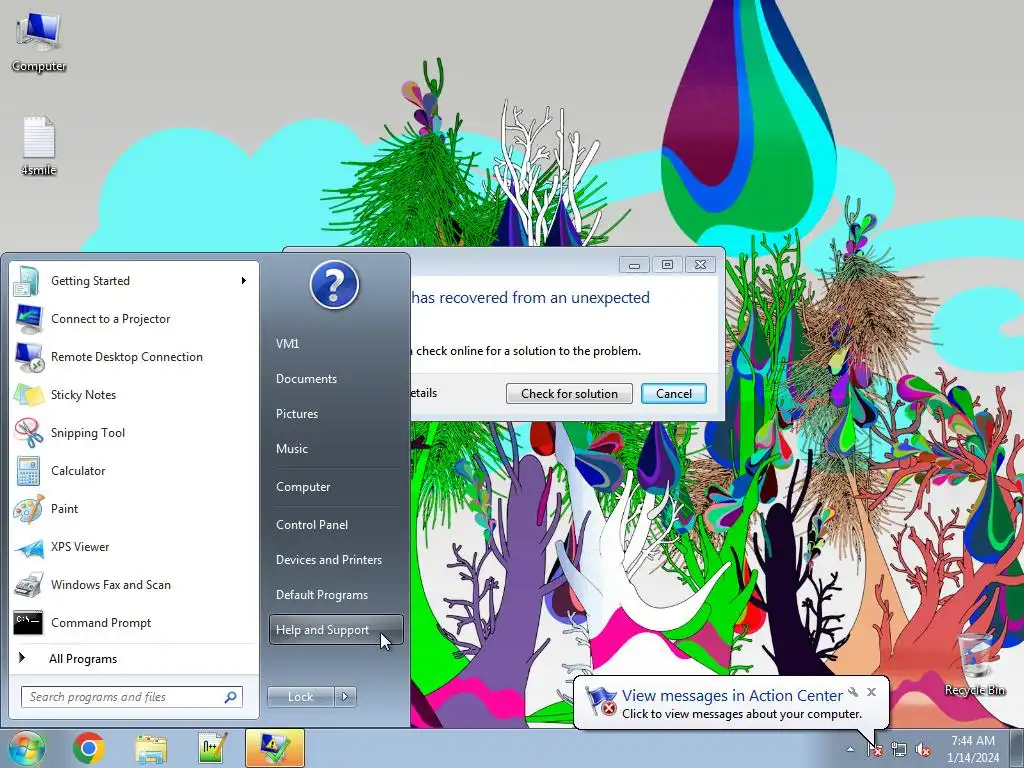This screenshot has height=768, width=1024.
Task: Launch the Connect to a Projector icon
Action: point(27,319)
